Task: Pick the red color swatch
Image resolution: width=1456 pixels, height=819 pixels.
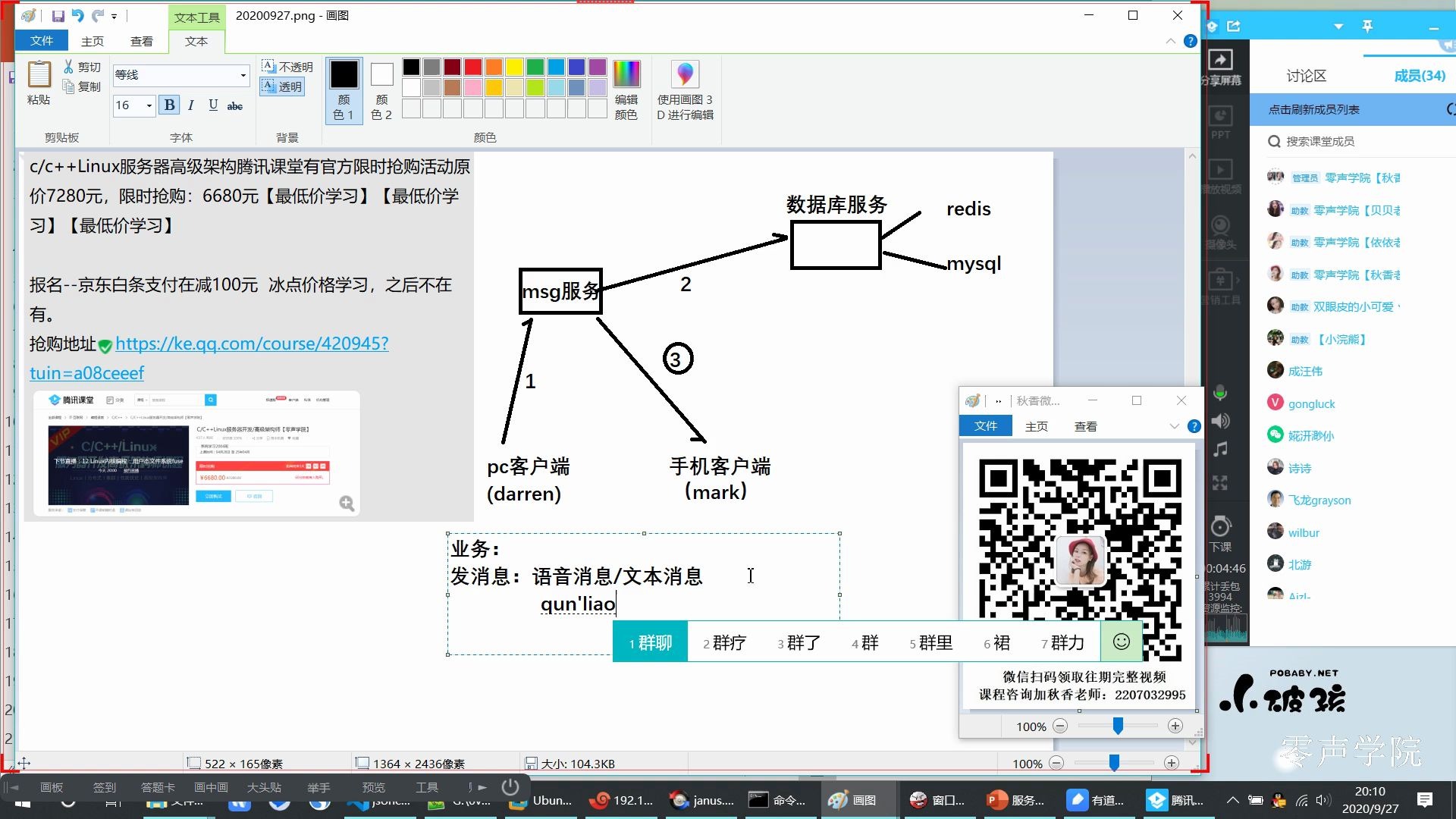Action: (473, 67)
